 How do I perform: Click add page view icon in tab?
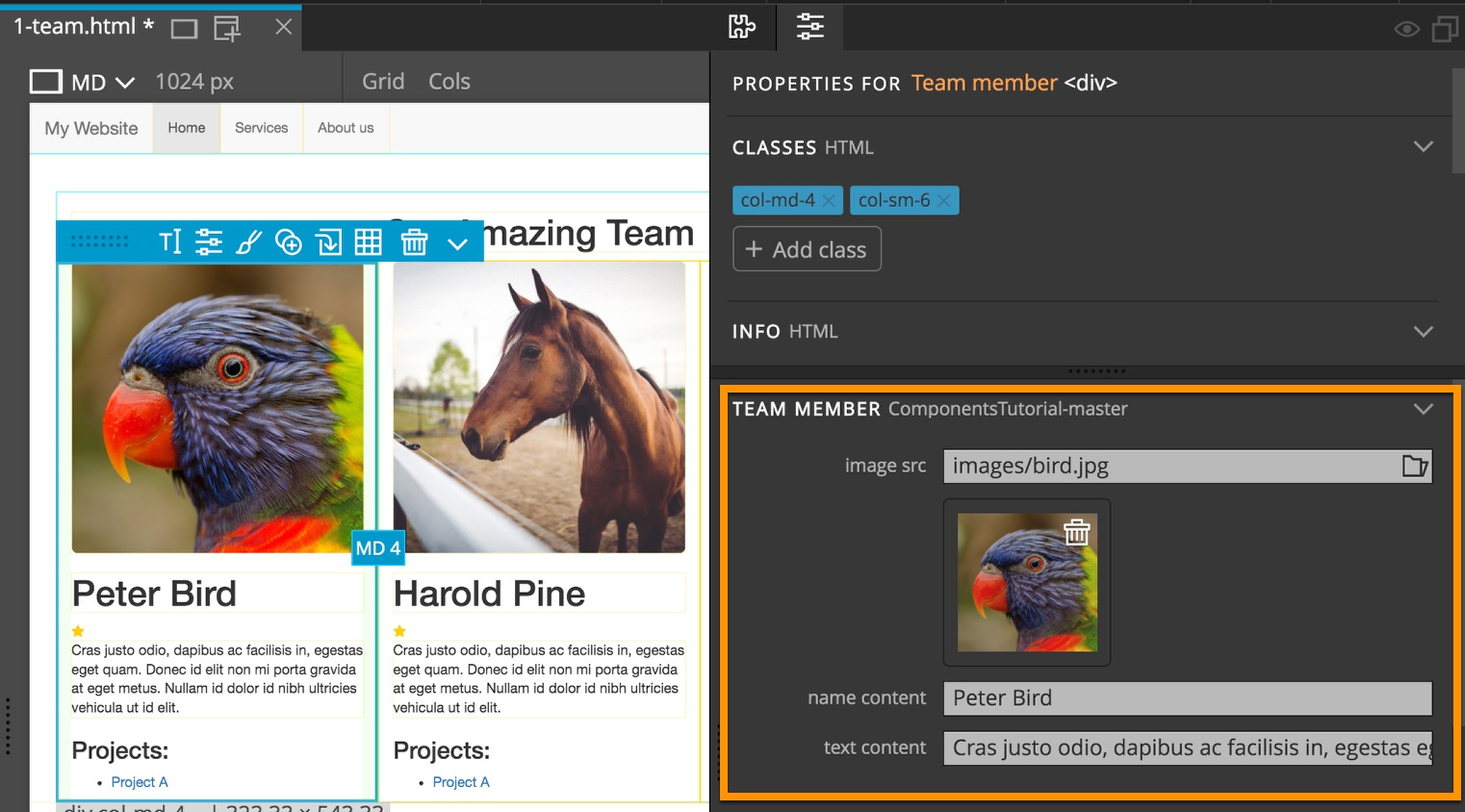227,28
